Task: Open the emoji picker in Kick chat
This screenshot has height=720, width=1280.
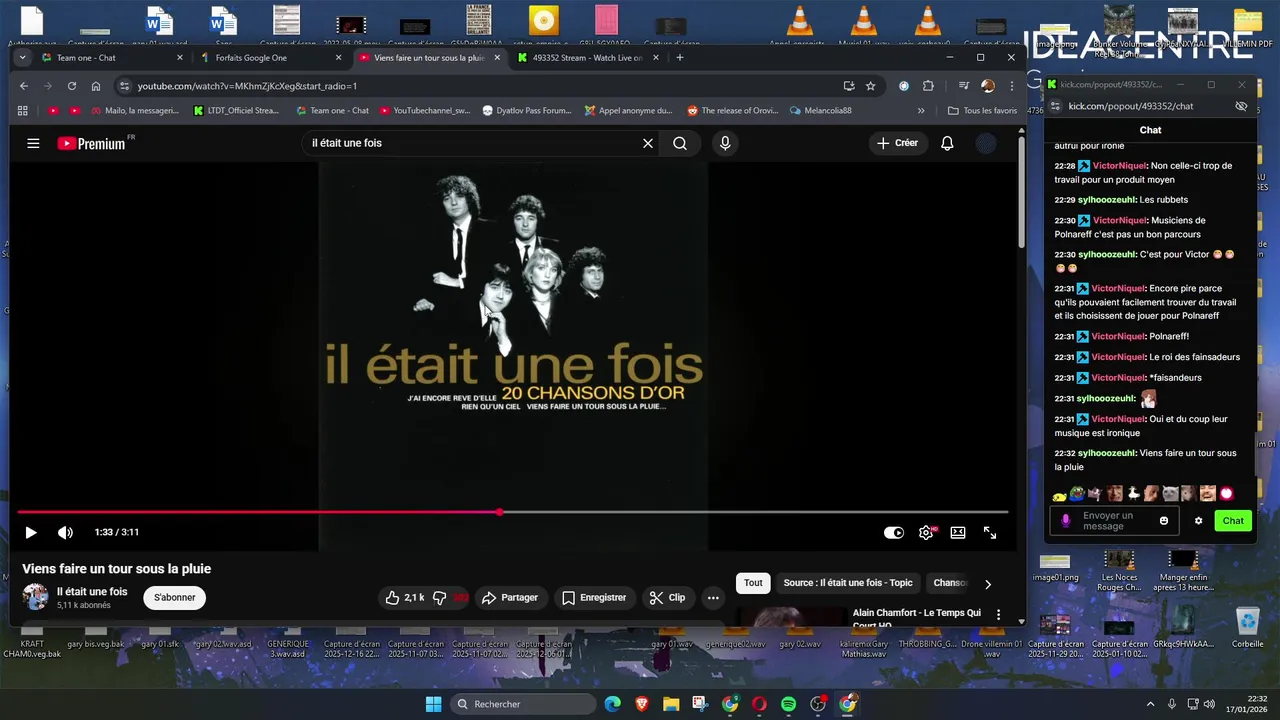Action: pos(1164,521)
